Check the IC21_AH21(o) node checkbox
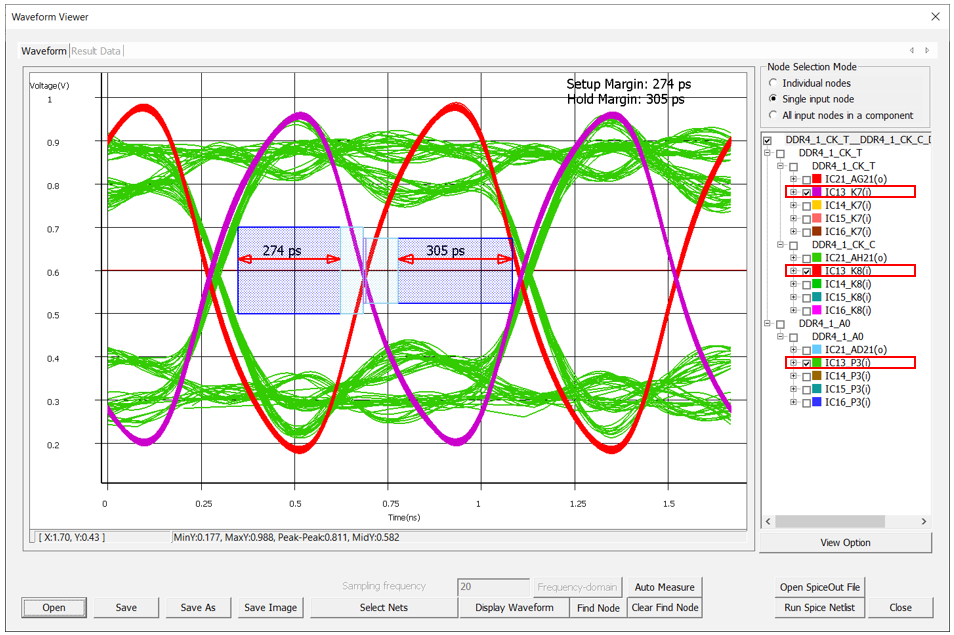 tap(806, 258)
